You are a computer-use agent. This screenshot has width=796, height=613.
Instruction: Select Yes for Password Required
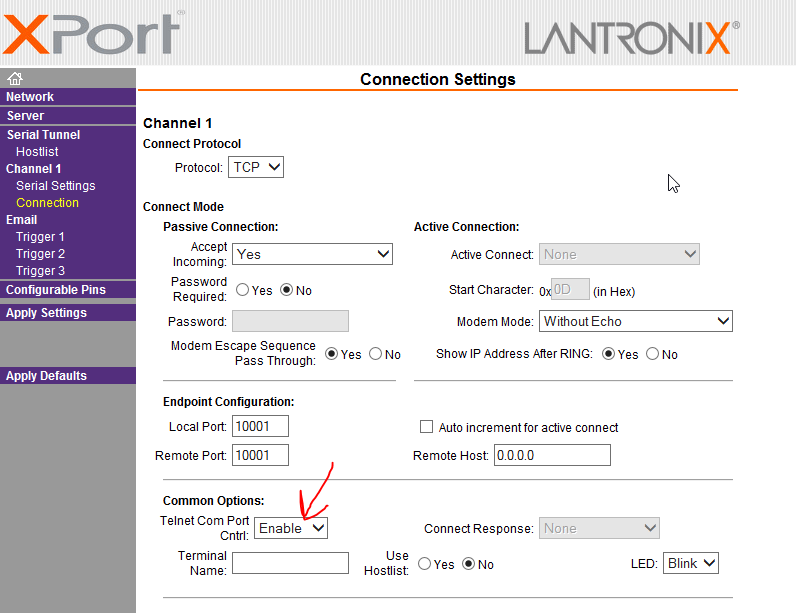point(243,290)
